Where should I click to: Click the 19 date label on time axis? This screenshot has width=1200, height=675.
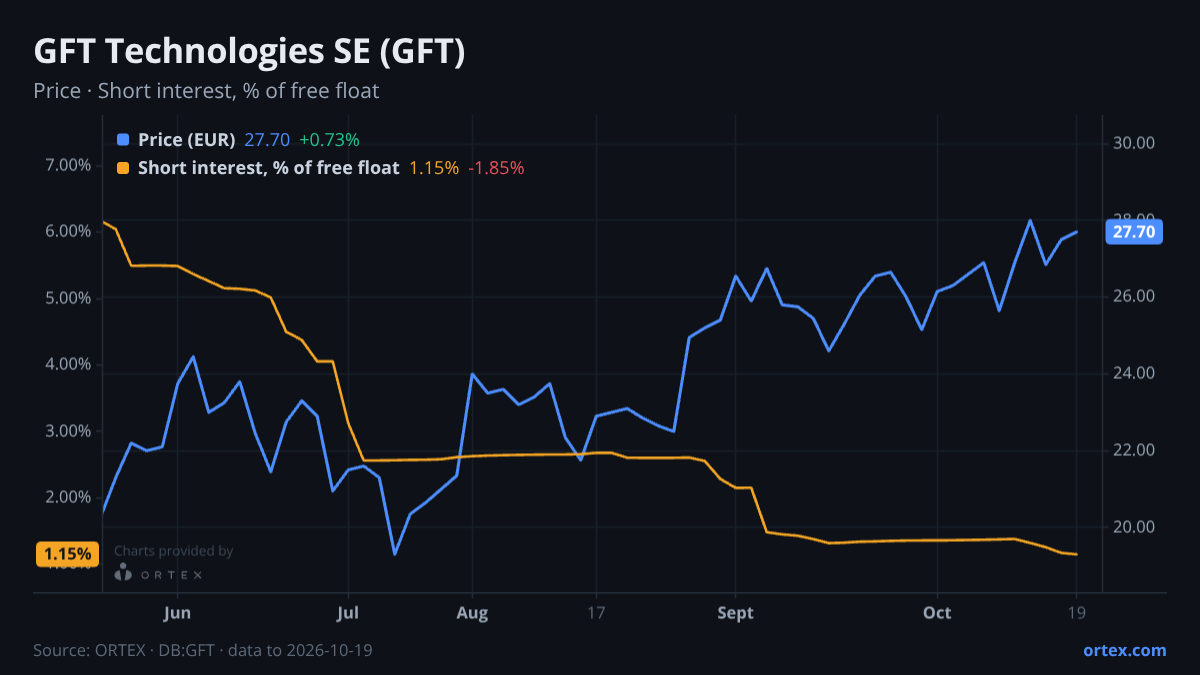pyautogui.click(x=1076, y=613)
